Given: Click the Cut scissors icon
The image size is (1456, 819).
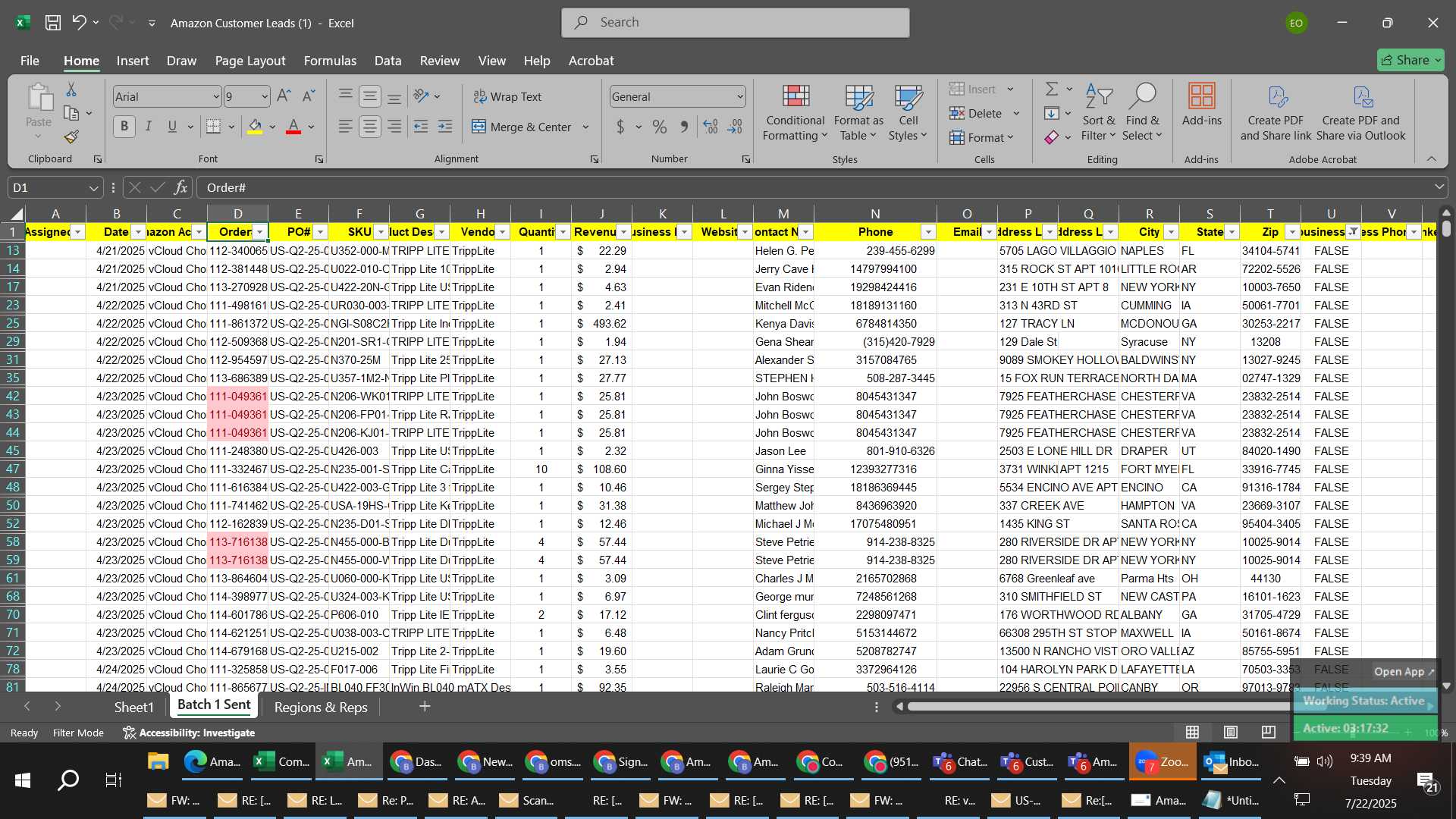Looking at the screenshot, I should coord(71,89).
